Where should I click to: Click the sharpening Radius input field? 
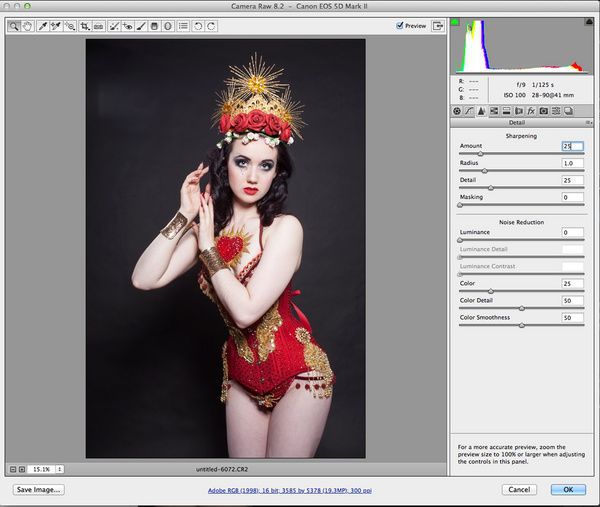572,163
